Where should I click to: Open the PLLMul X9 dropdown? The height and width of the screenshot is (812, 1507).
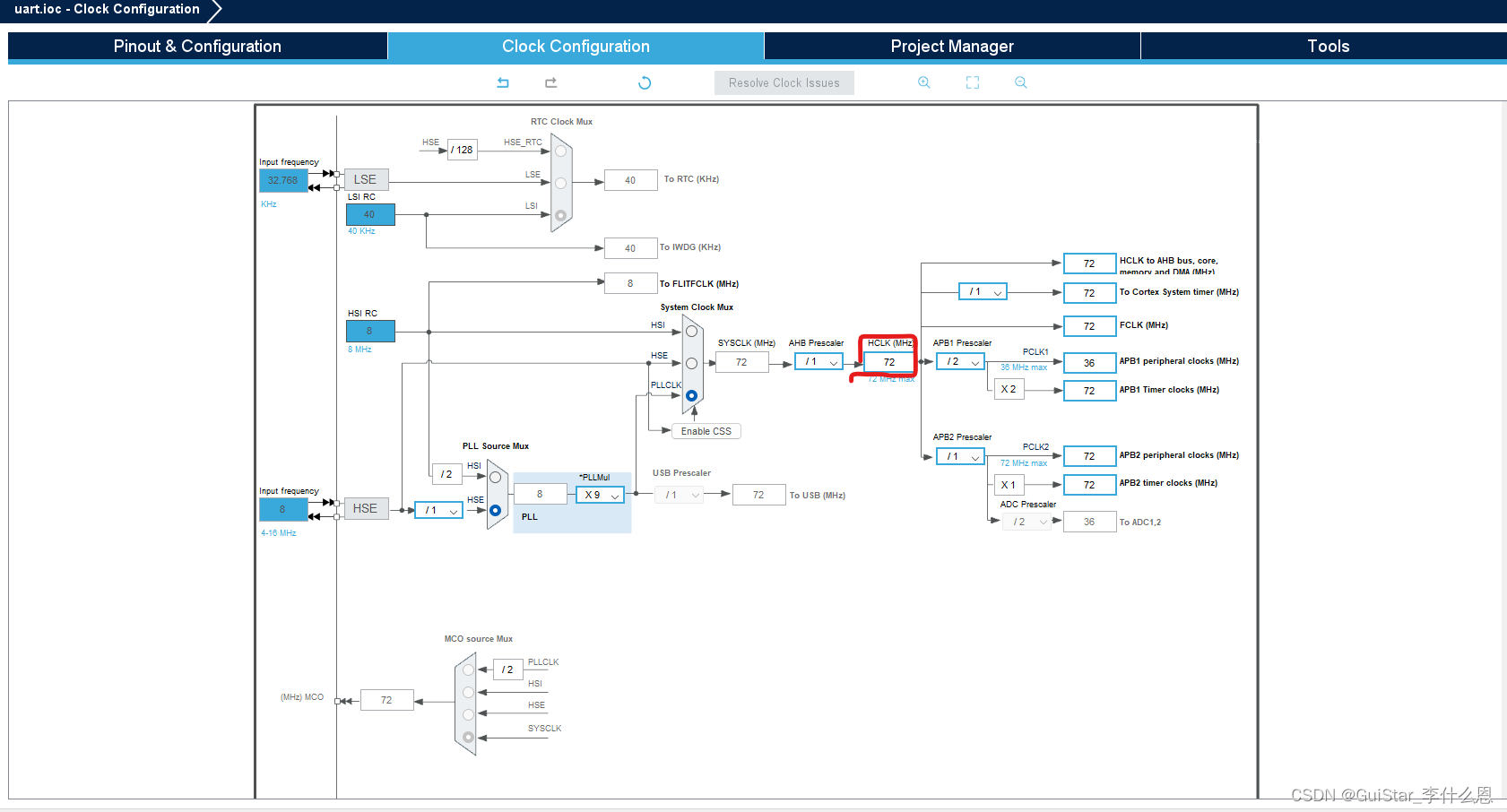pyautogui.click(x=600, y=495)
